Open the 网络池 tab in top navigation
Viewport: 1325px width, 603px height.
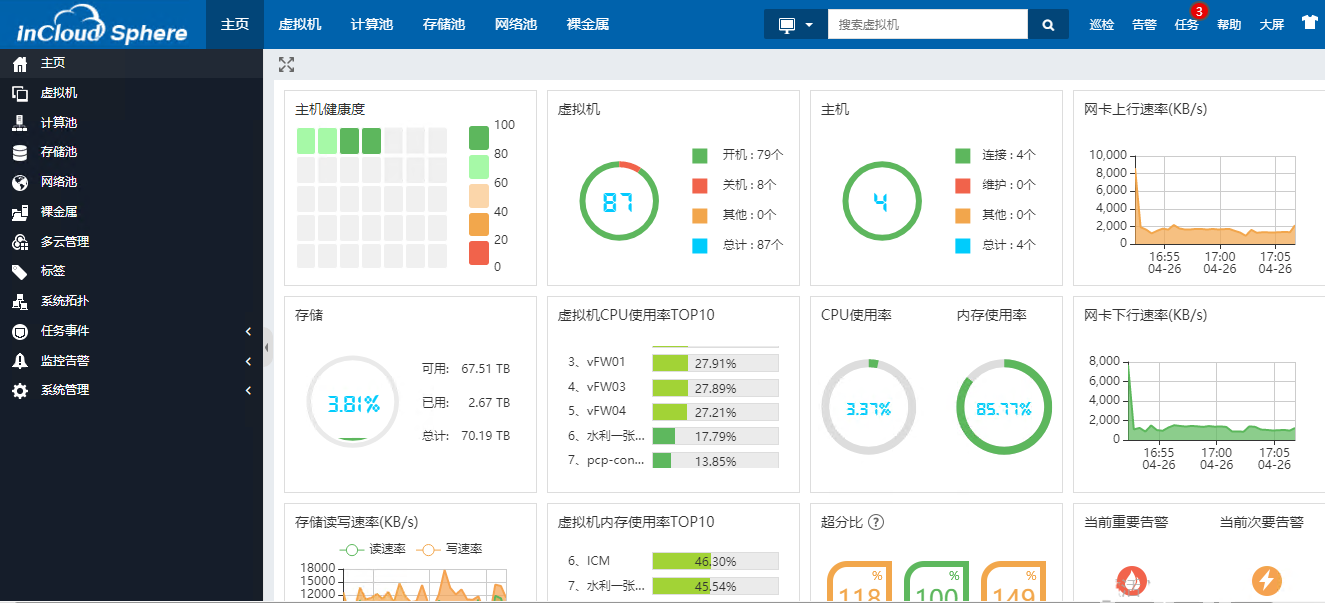[516, 24]
